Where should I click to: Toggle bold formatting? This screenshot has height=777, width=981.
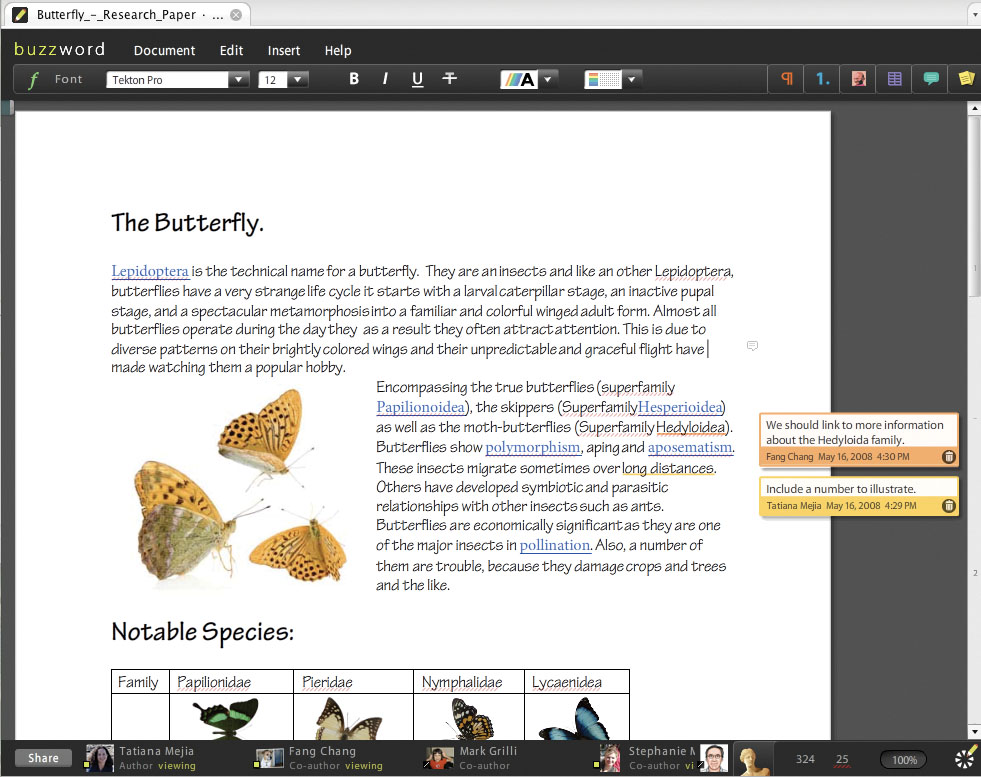(x=354, y=79)
